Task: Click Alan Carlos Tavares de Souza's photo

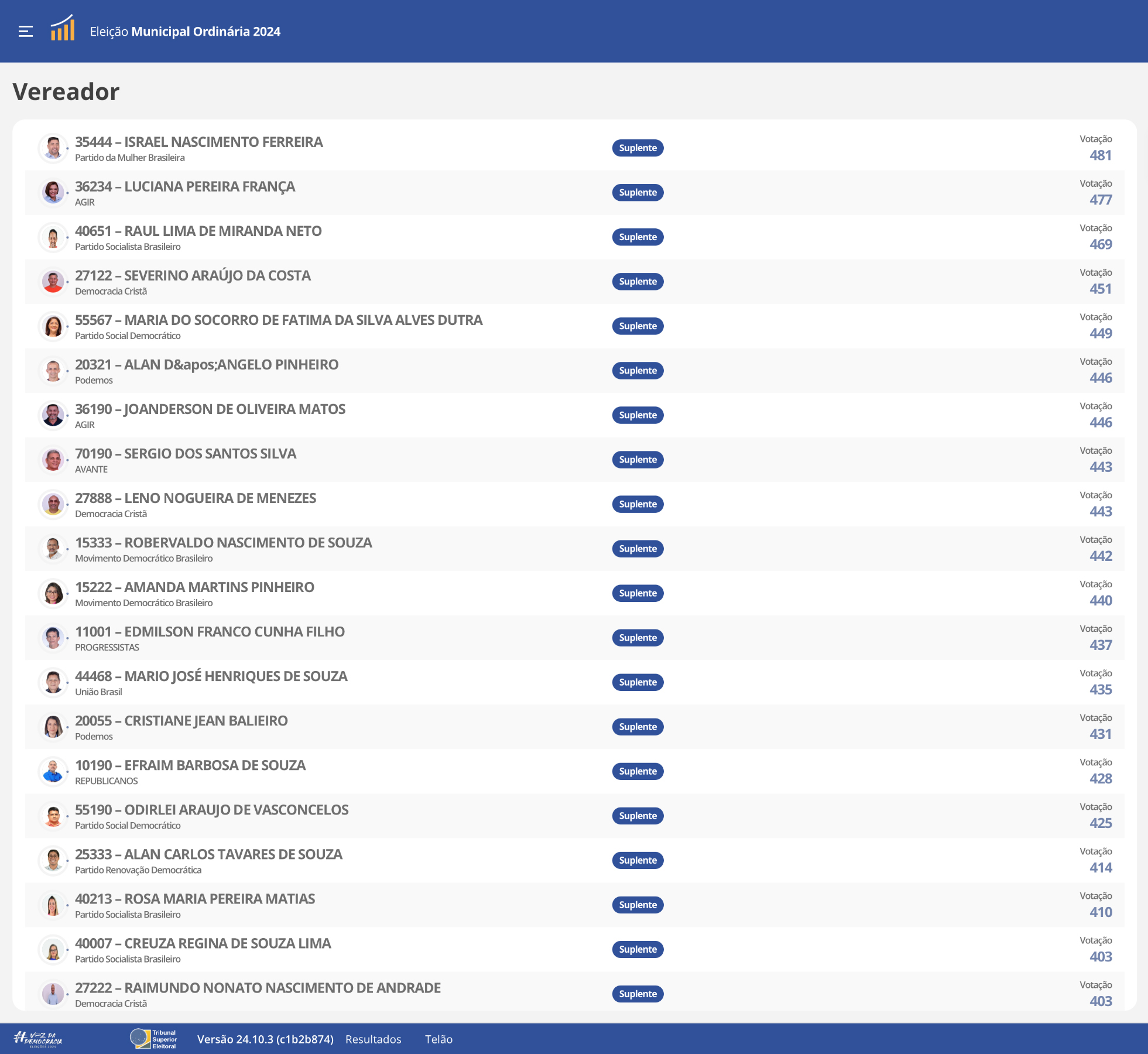Action: click(53, 860)
